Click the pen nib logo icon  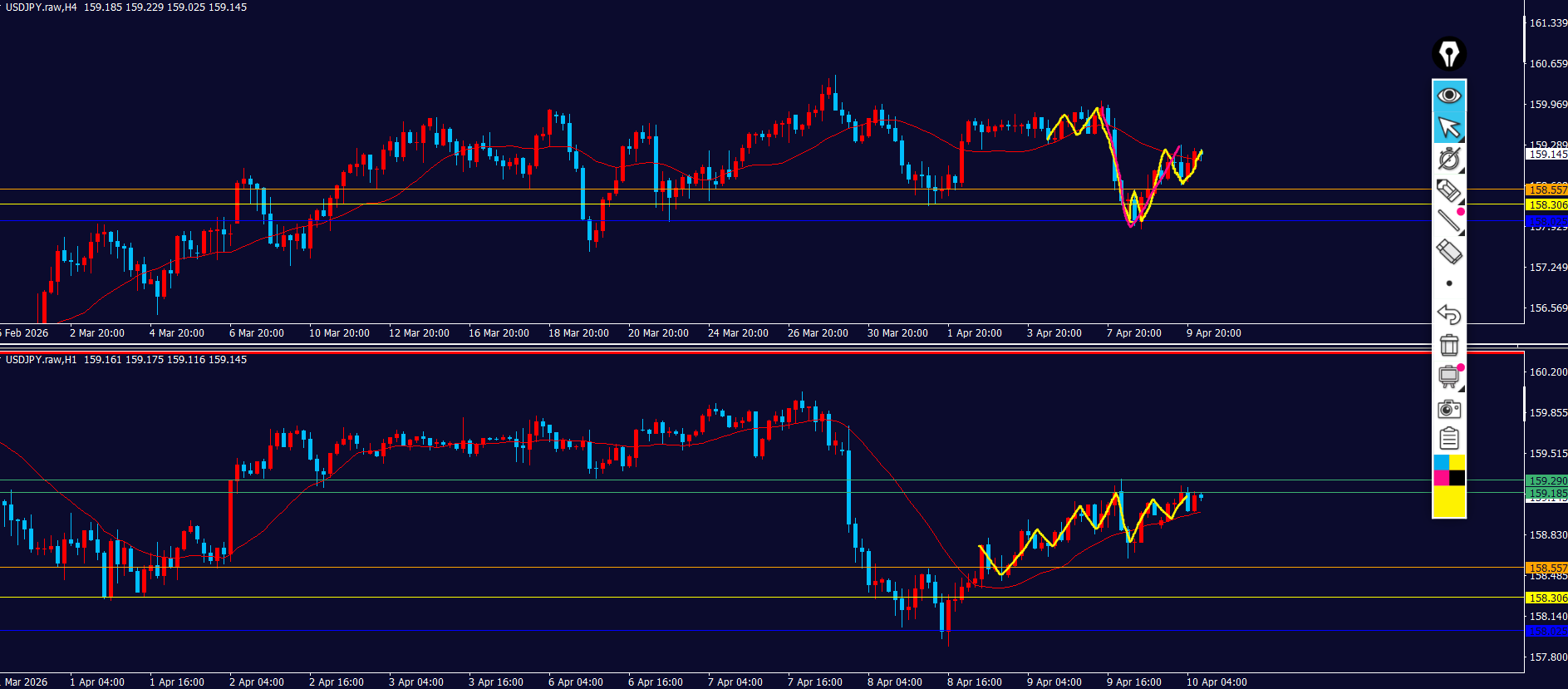(1448, 54)
